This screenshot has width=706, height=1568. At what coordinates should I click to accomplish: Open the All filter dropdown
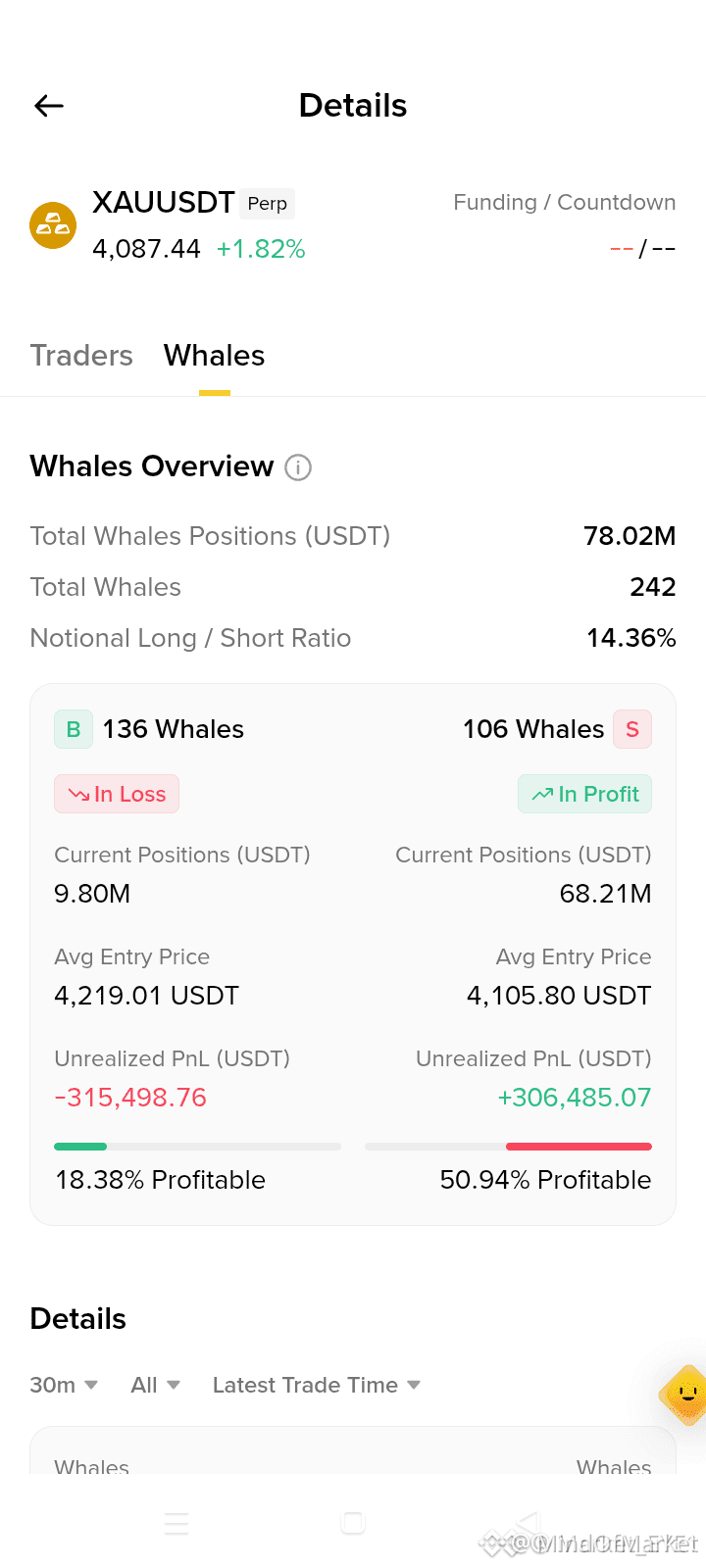156,1385
